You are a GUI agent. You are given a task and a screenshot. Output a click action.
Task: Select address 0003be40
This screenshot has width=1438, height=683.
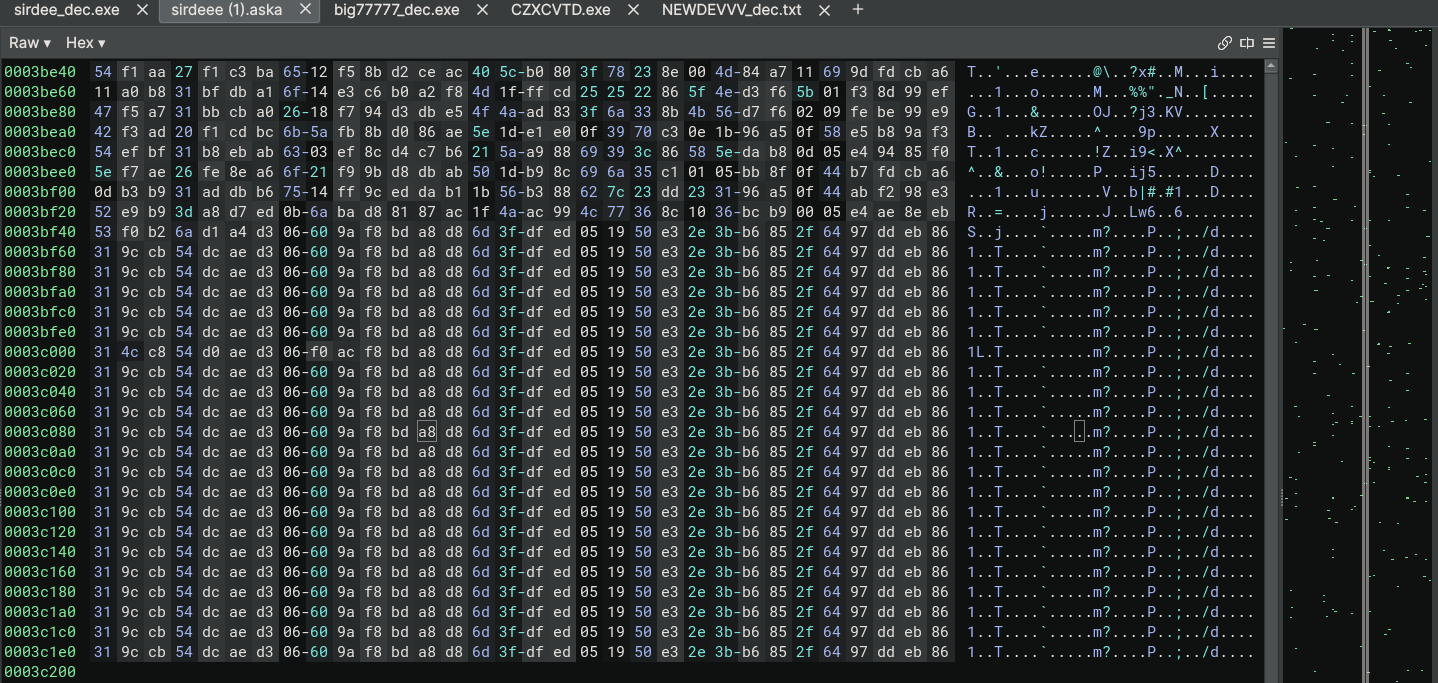point(40,72)
